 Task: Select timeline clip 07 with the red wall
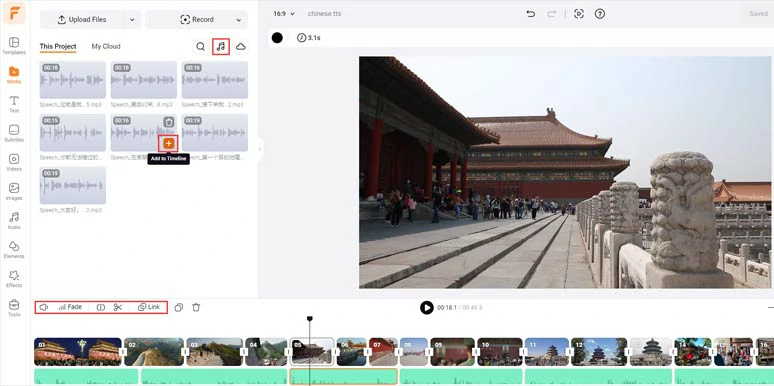[384, 351]
